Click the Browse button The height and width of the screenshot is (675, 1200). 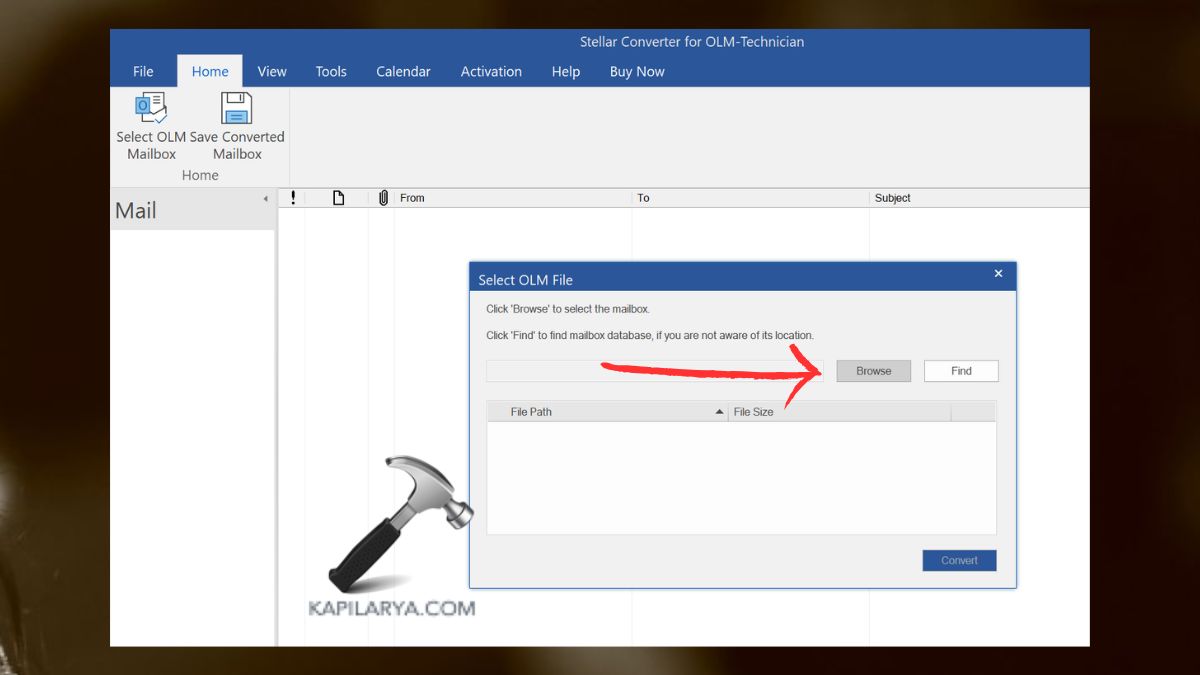(873, 370)
